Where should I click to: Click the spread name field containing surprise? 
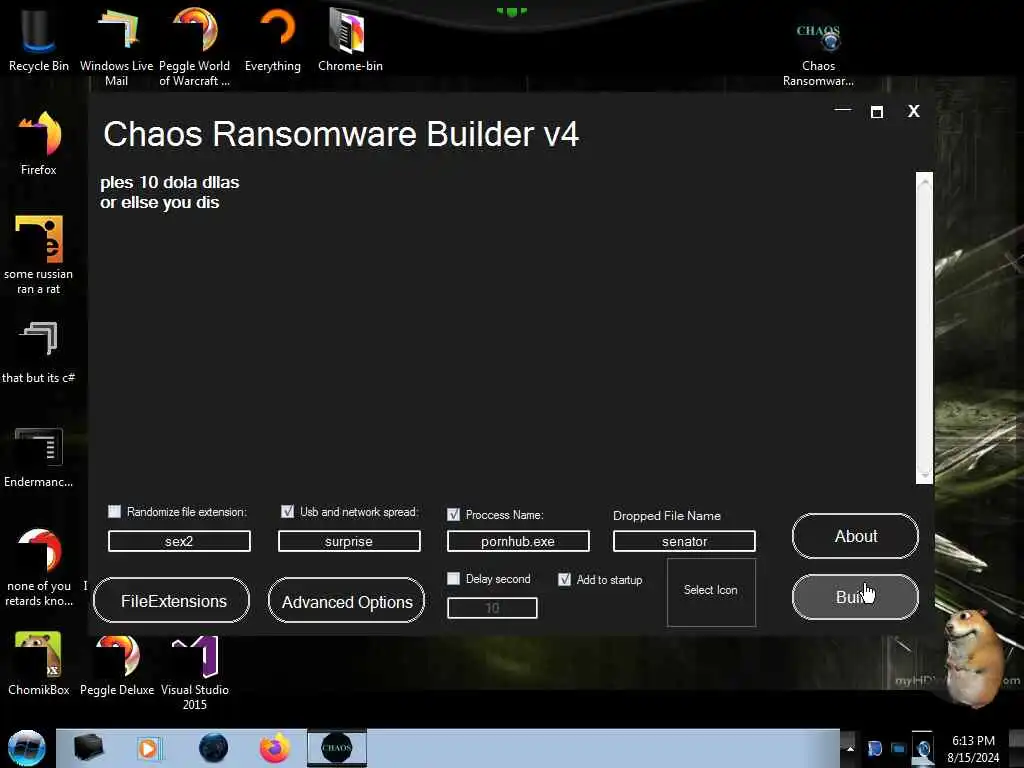(349, 541)
